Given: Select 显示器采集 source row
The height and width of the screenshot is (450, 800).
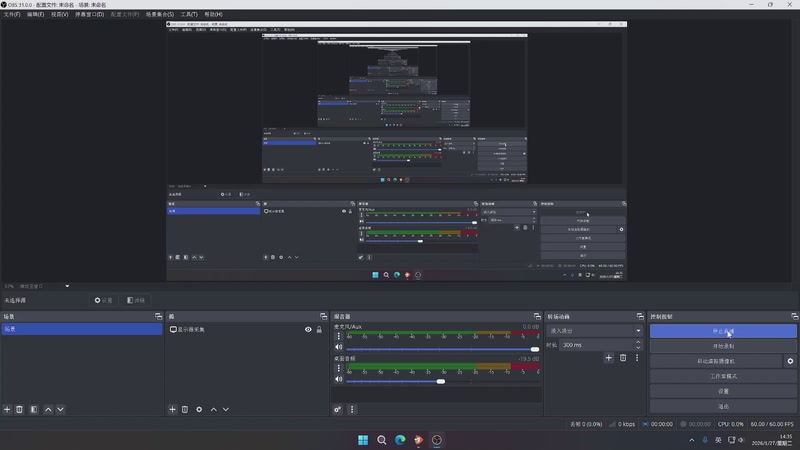Looking at the screenshot, I should [x=247, y=330].
